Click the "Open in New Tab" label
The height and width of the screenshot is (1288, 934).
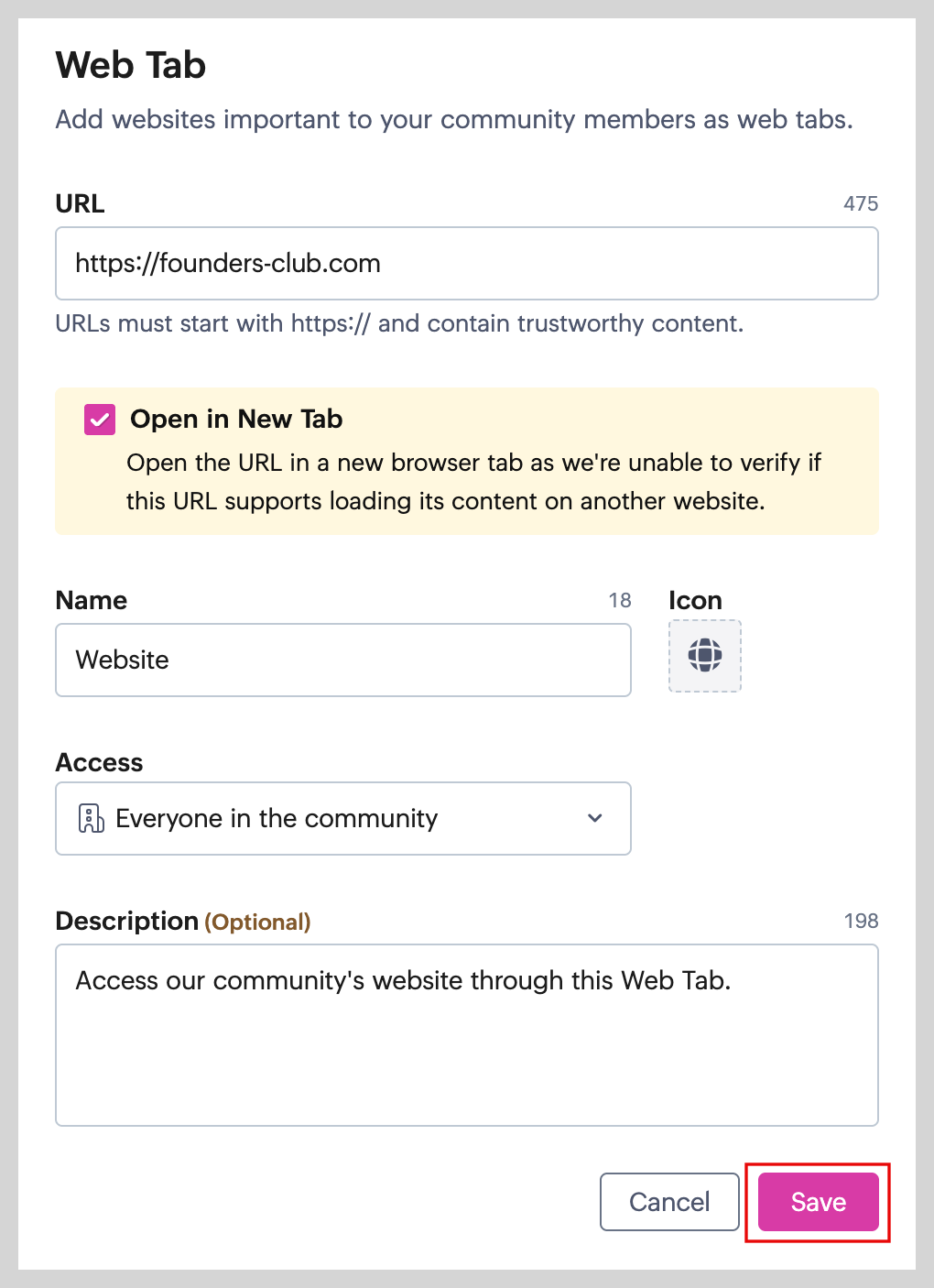(x=236, y=420)
